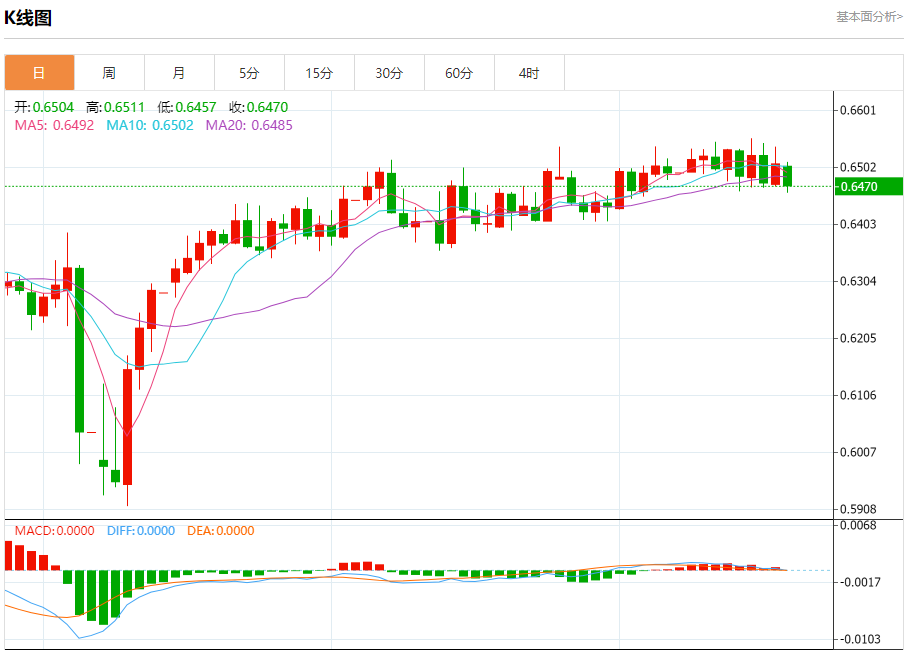Click the 0.6601 axis label
The height and width of the screenshot is (650, 908).
pos(858,110)
